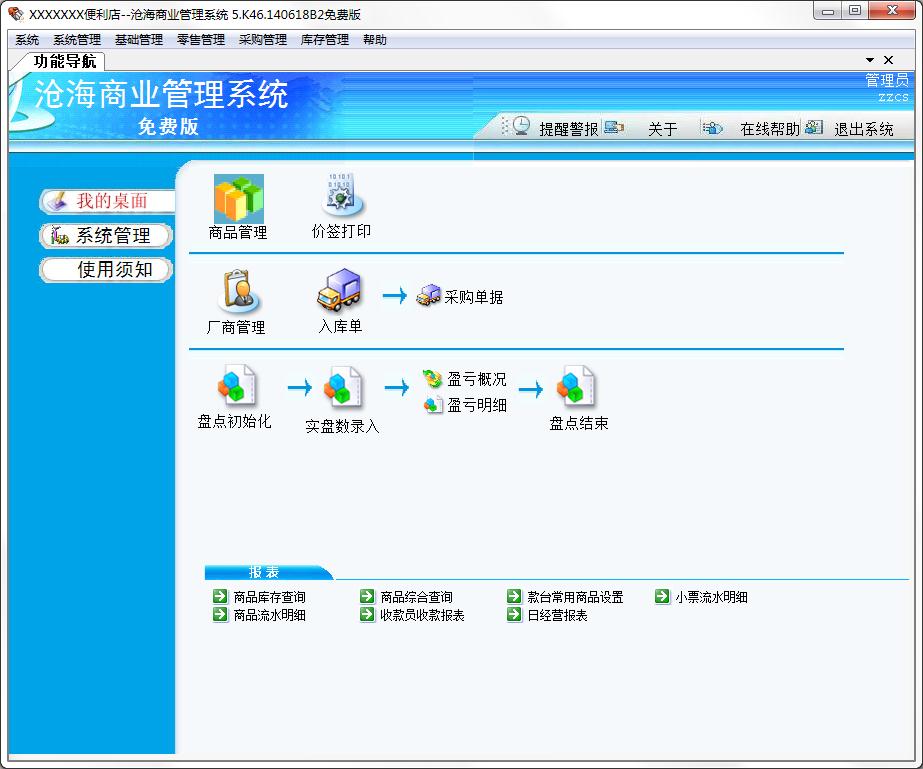Image resolution: width=923 pixels, height=769 pixels.
Task: Open the 盈亏概况 link
Action: click(477, 379)
